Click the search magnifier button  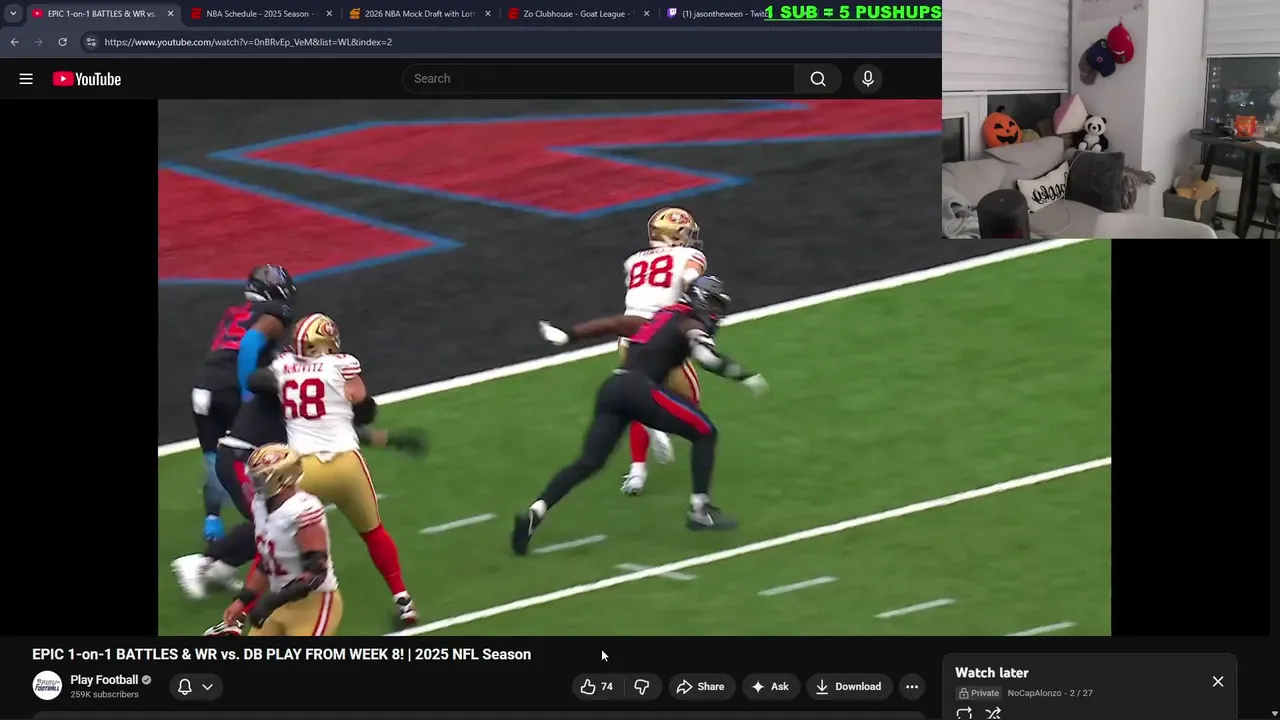click(x=818, y=79)
